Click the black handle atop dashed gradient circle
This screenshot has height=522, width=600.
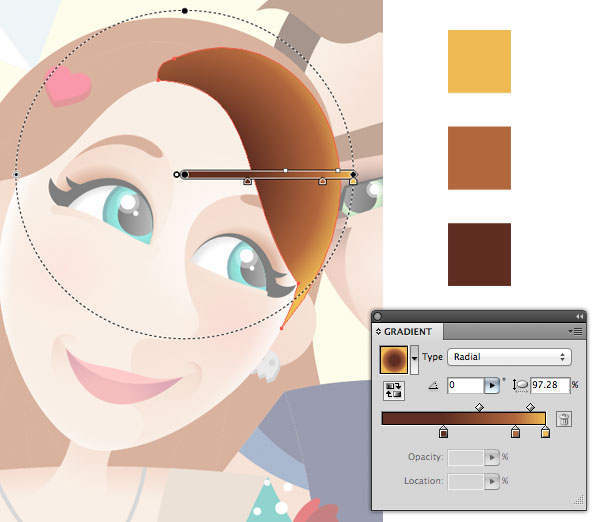185,11
